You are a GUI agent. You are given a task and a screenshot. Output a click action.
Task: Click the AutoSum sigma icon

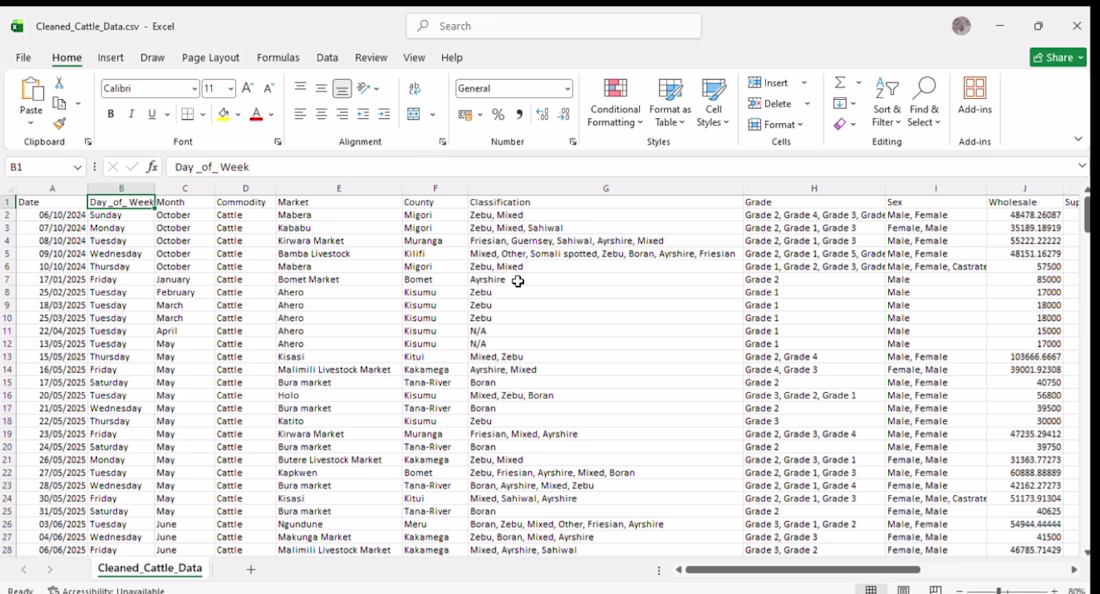click(840, 83)
